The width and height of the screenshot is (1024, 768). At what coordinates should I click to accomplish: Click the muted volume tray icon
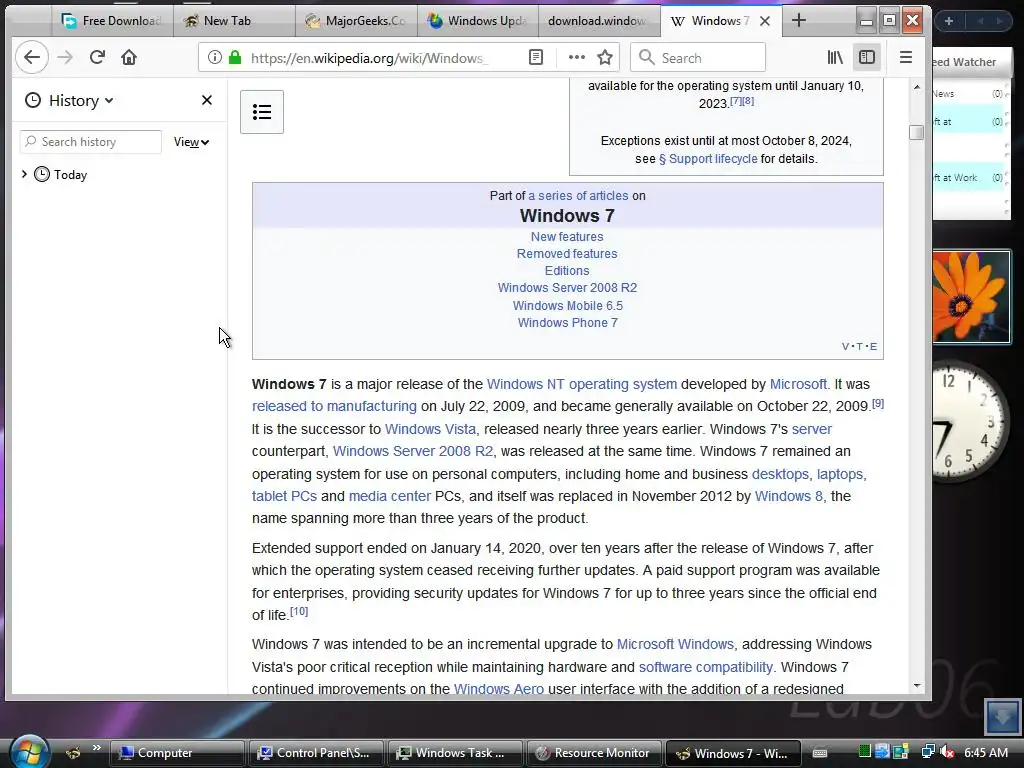[948, 752]
